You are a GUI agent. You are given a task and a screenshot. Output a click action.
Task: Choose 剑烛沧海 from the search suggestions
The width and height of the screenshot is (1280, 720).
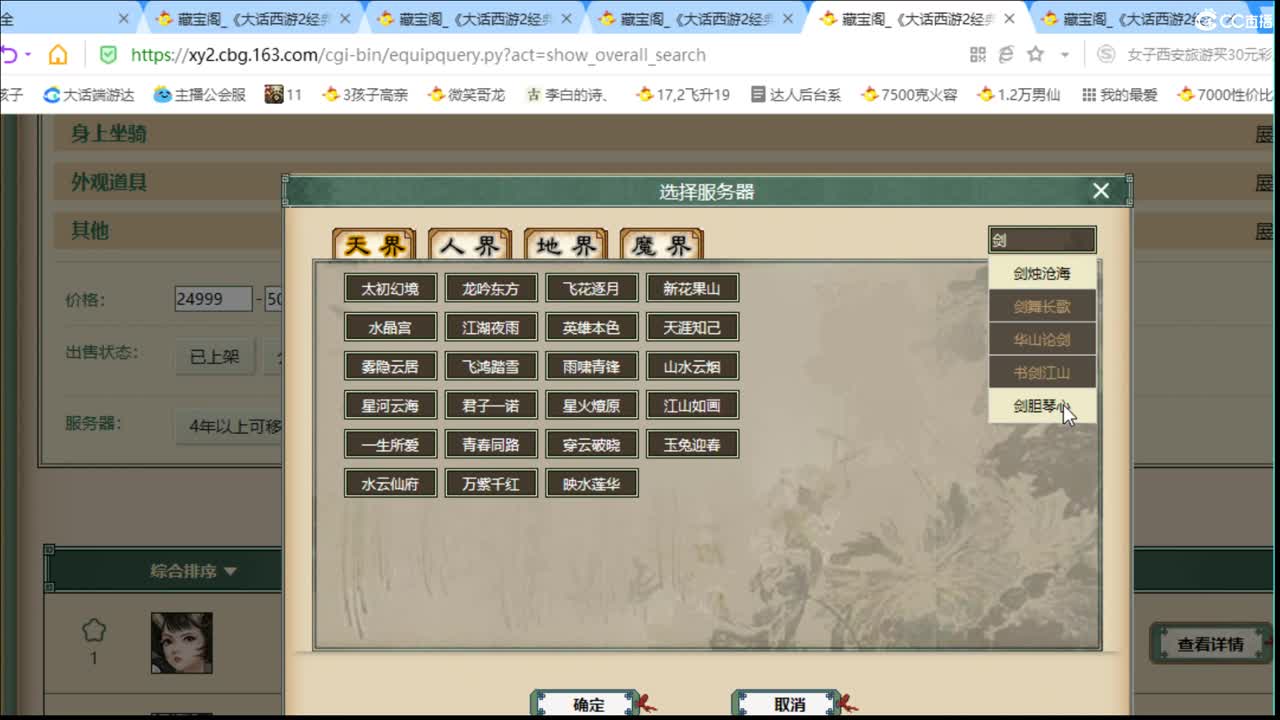point(1042,273)
